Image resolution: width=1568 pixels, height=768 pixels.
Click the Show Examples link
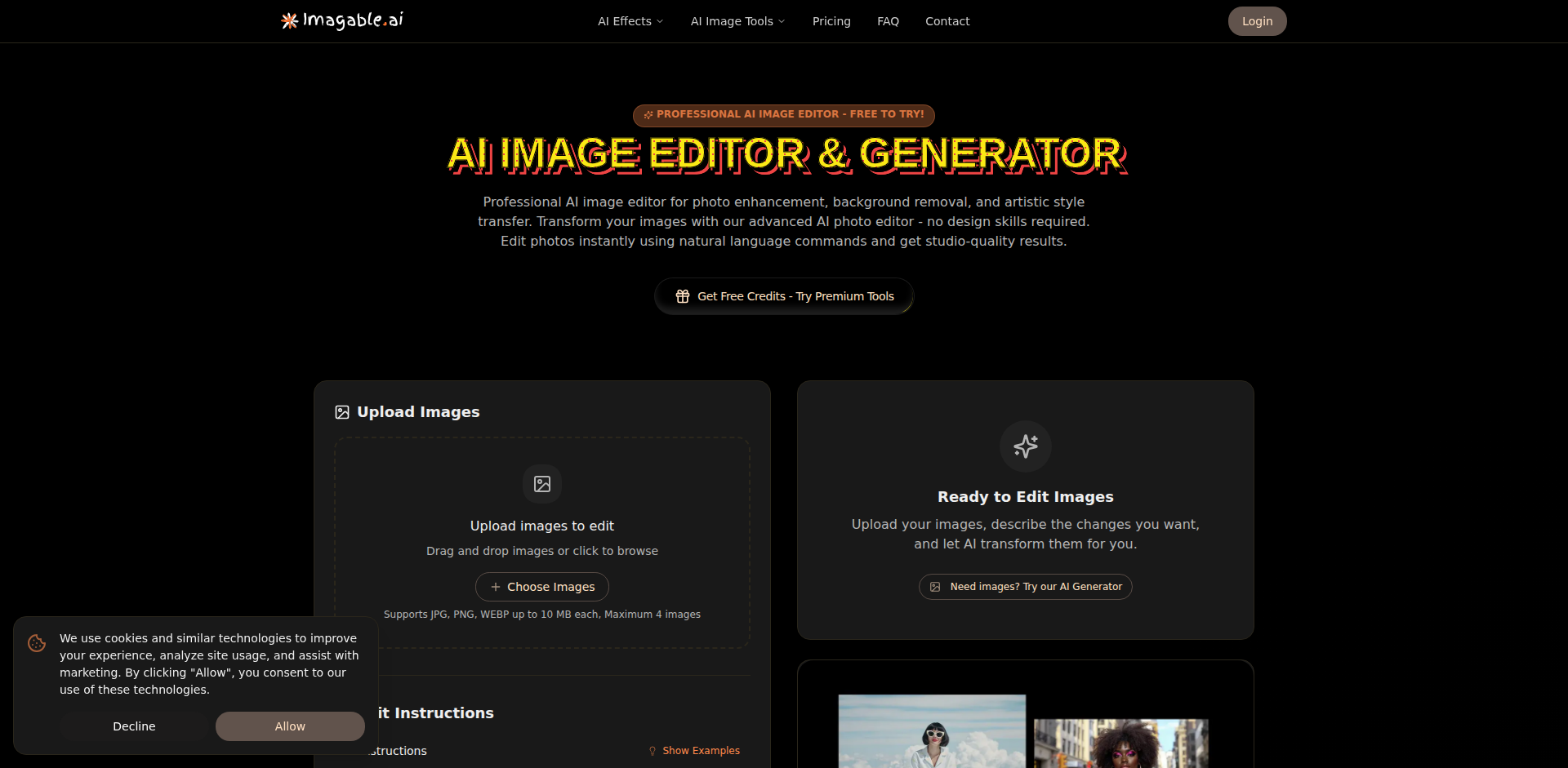click(694, 751)
